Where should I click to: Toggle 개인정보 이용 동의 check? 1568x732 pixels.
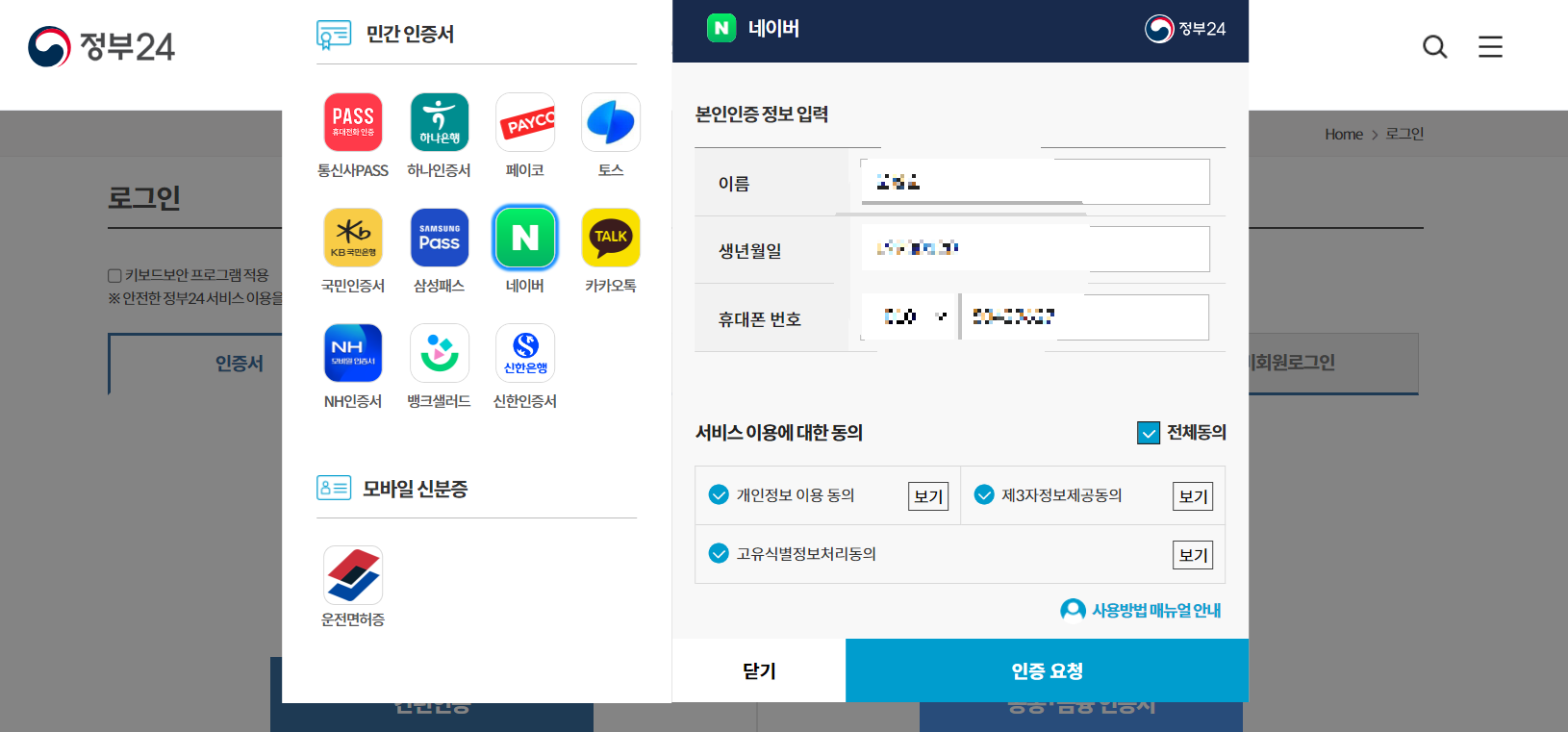point(719,494)
